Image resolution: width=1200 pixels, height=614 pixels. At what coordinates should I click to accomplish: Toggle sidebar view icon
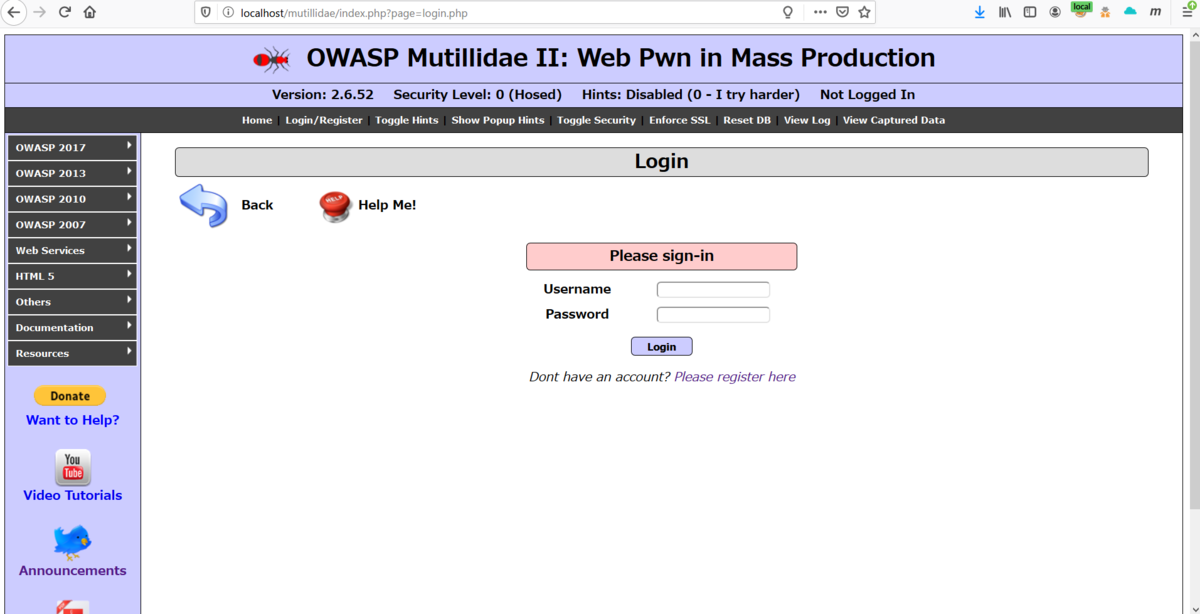pyautogui.click(x=1030, y=12)
